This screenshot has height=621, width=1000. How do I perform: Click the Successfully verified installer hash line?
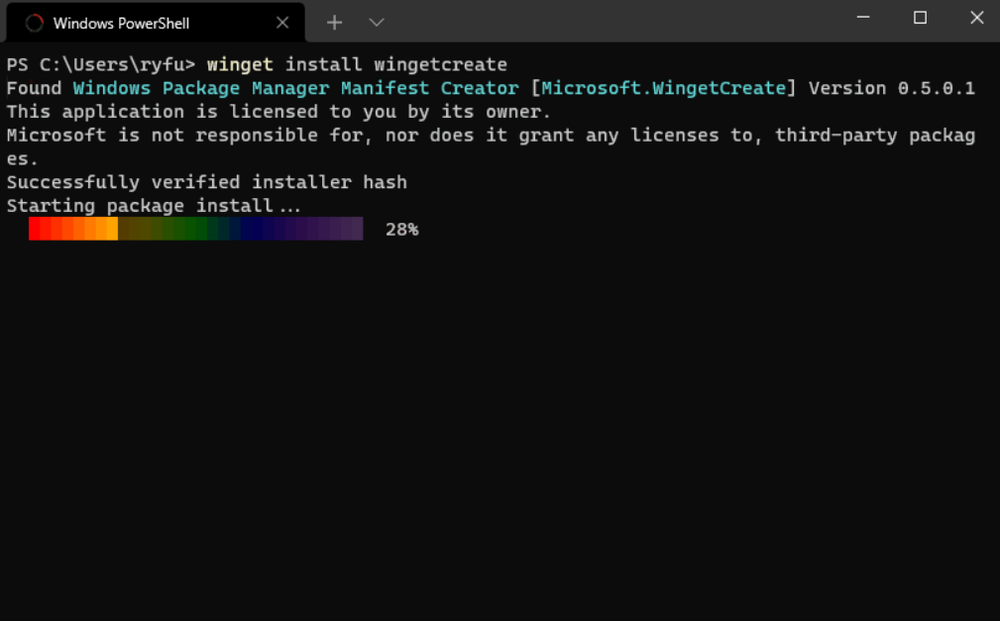coord(207,182)
